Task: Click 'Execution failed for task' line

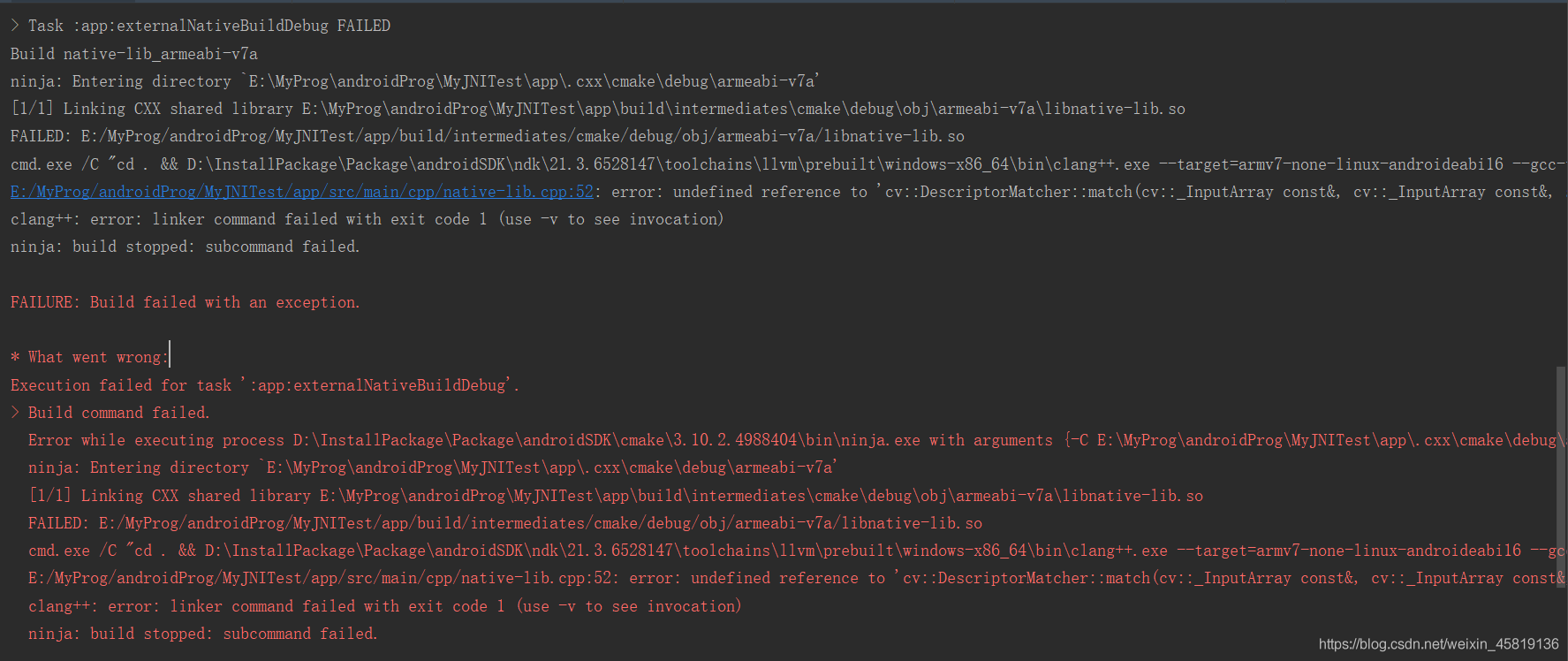Action: (265, 385)
